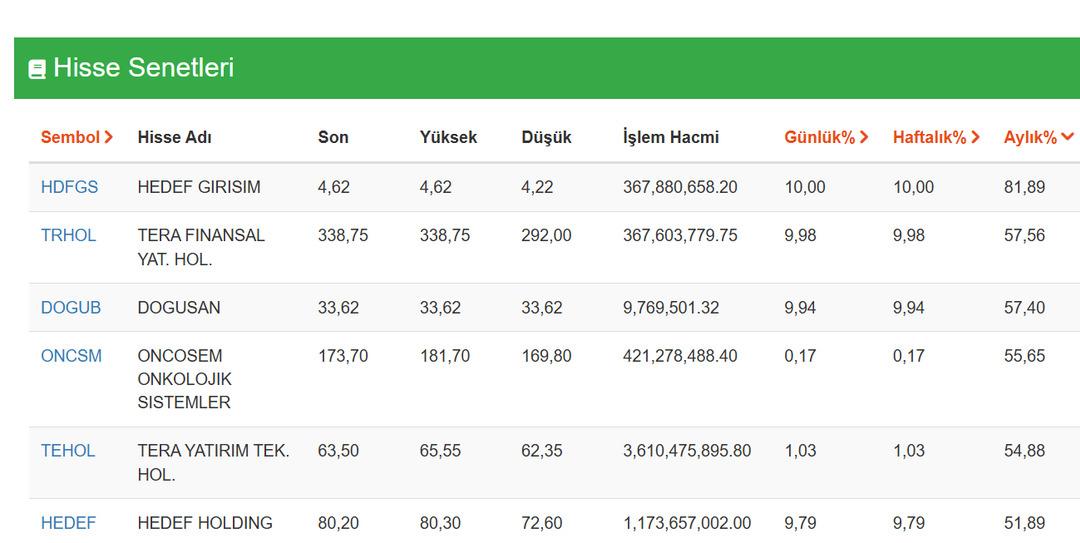The width and height of the screenshot is (1080, 543).
Task: Select the HEDEF HOLDING name cell
Action: (205, 523)
